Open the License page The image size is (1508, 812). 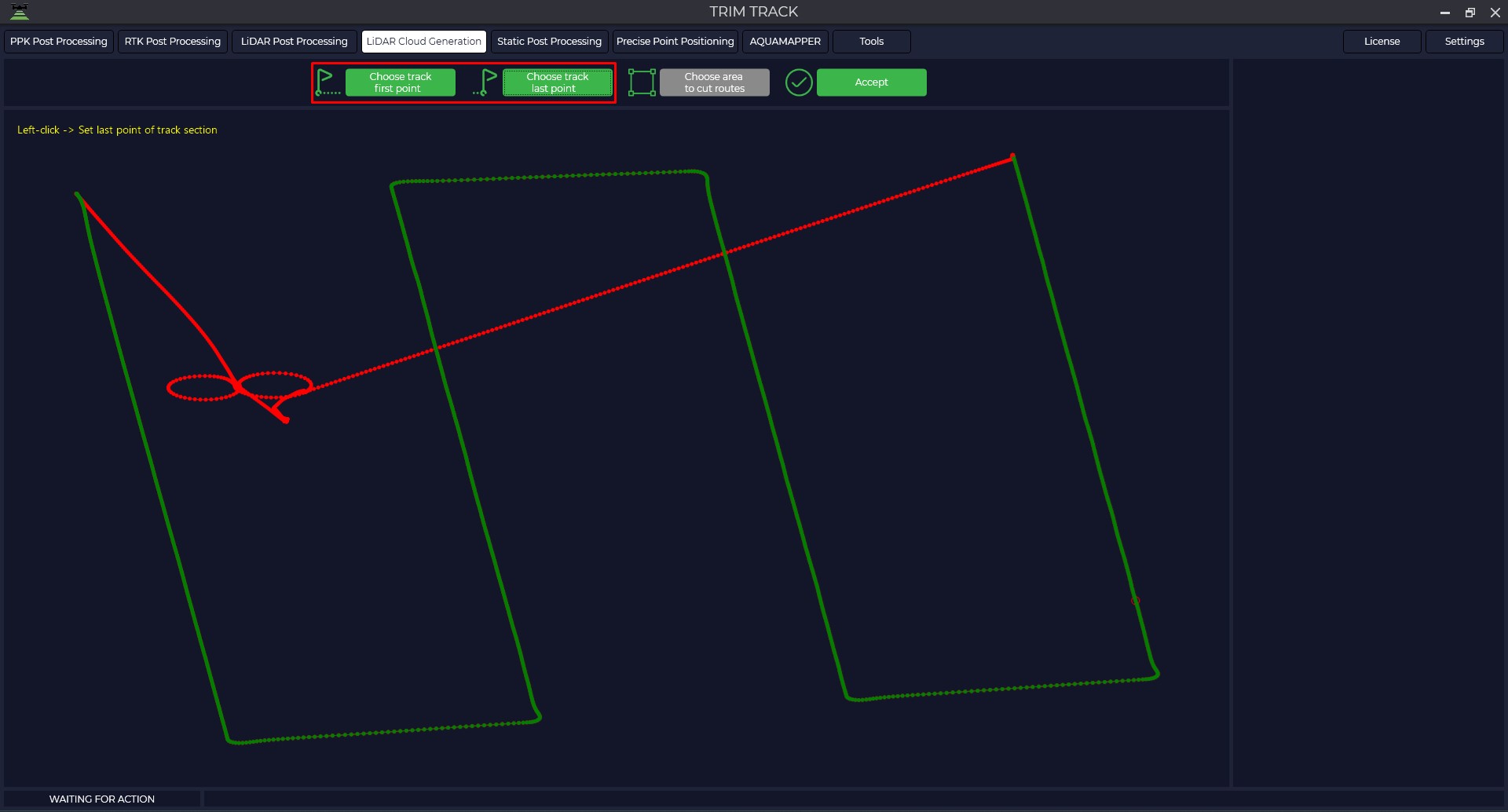(1382, 42)
